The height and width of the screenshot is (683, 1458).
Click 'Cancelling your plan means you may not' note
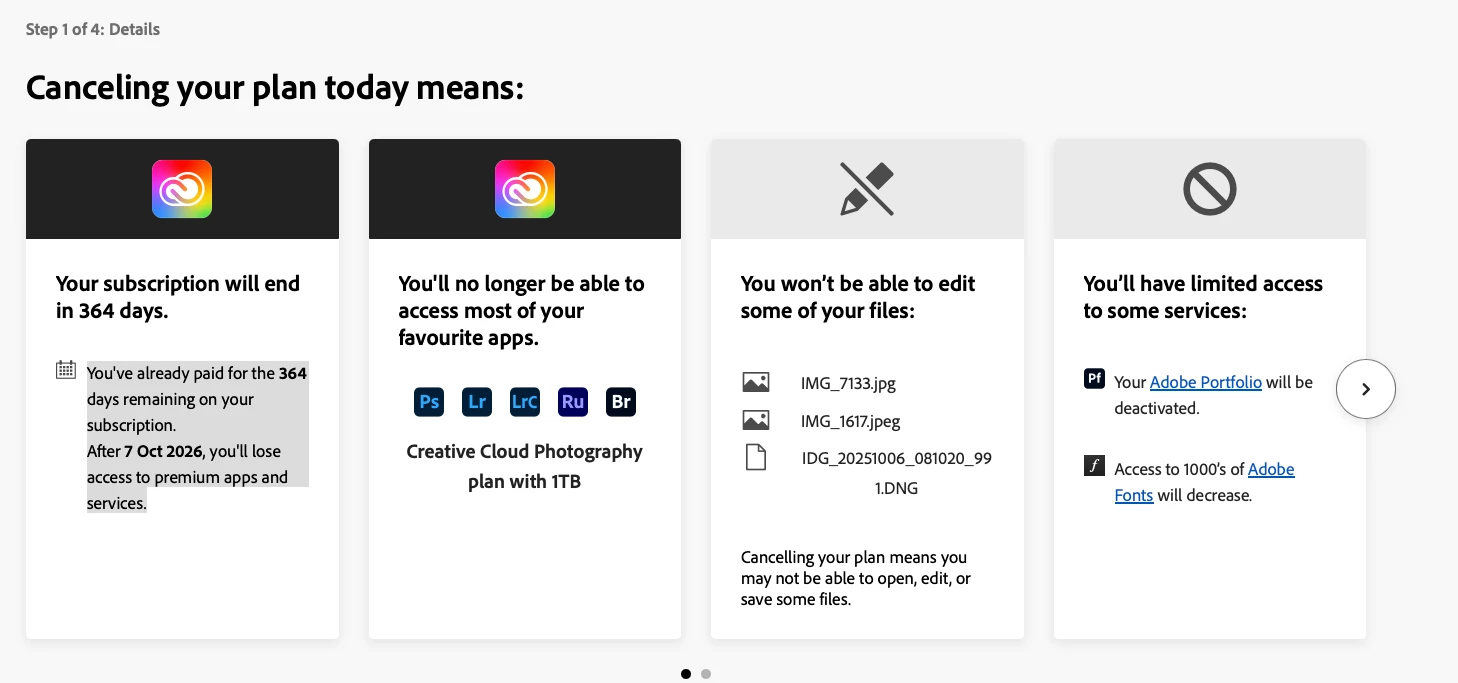pyautogui.click(x=855, y=578)
